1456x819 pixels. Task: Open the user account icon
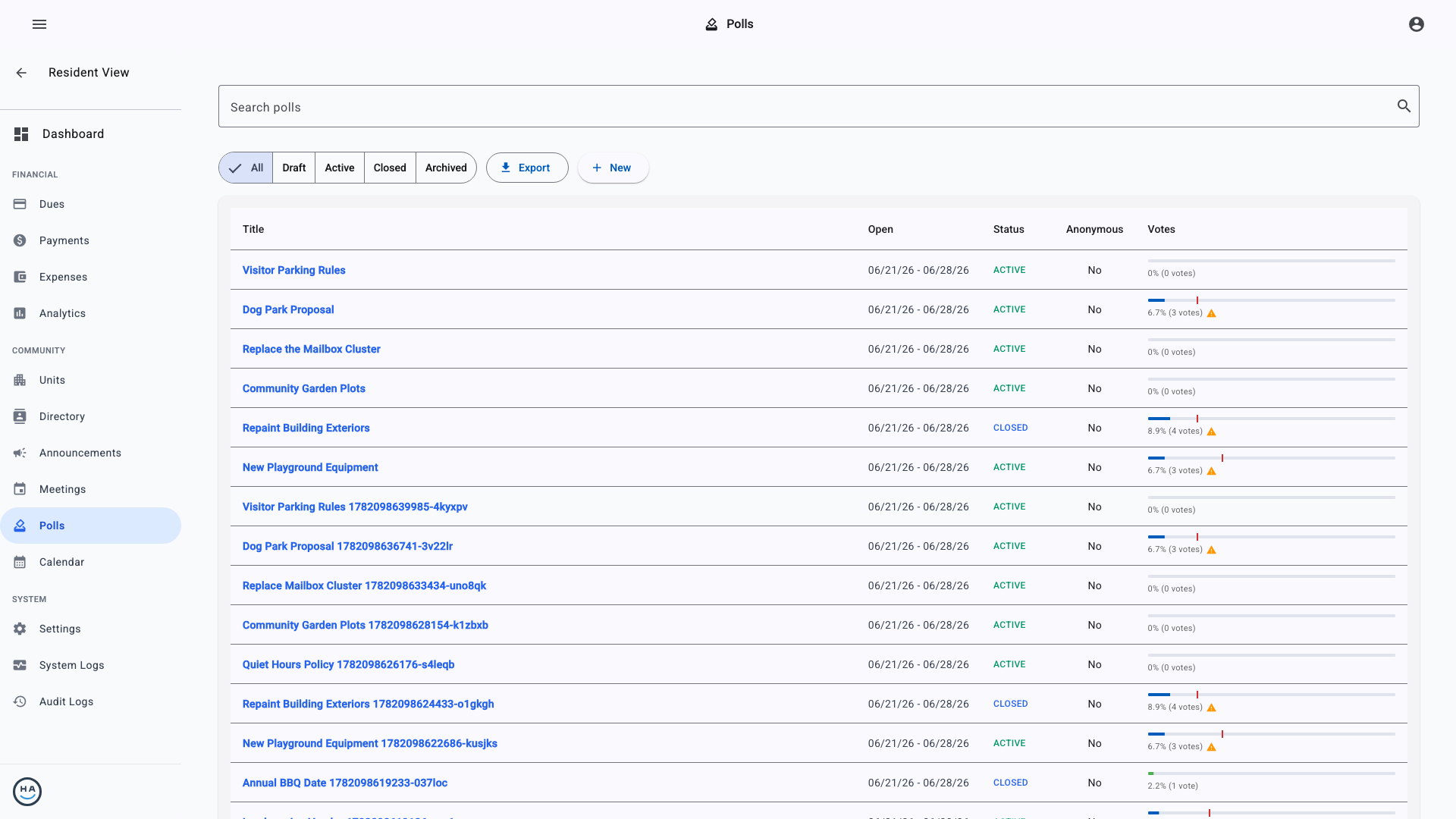point(1417,24)
